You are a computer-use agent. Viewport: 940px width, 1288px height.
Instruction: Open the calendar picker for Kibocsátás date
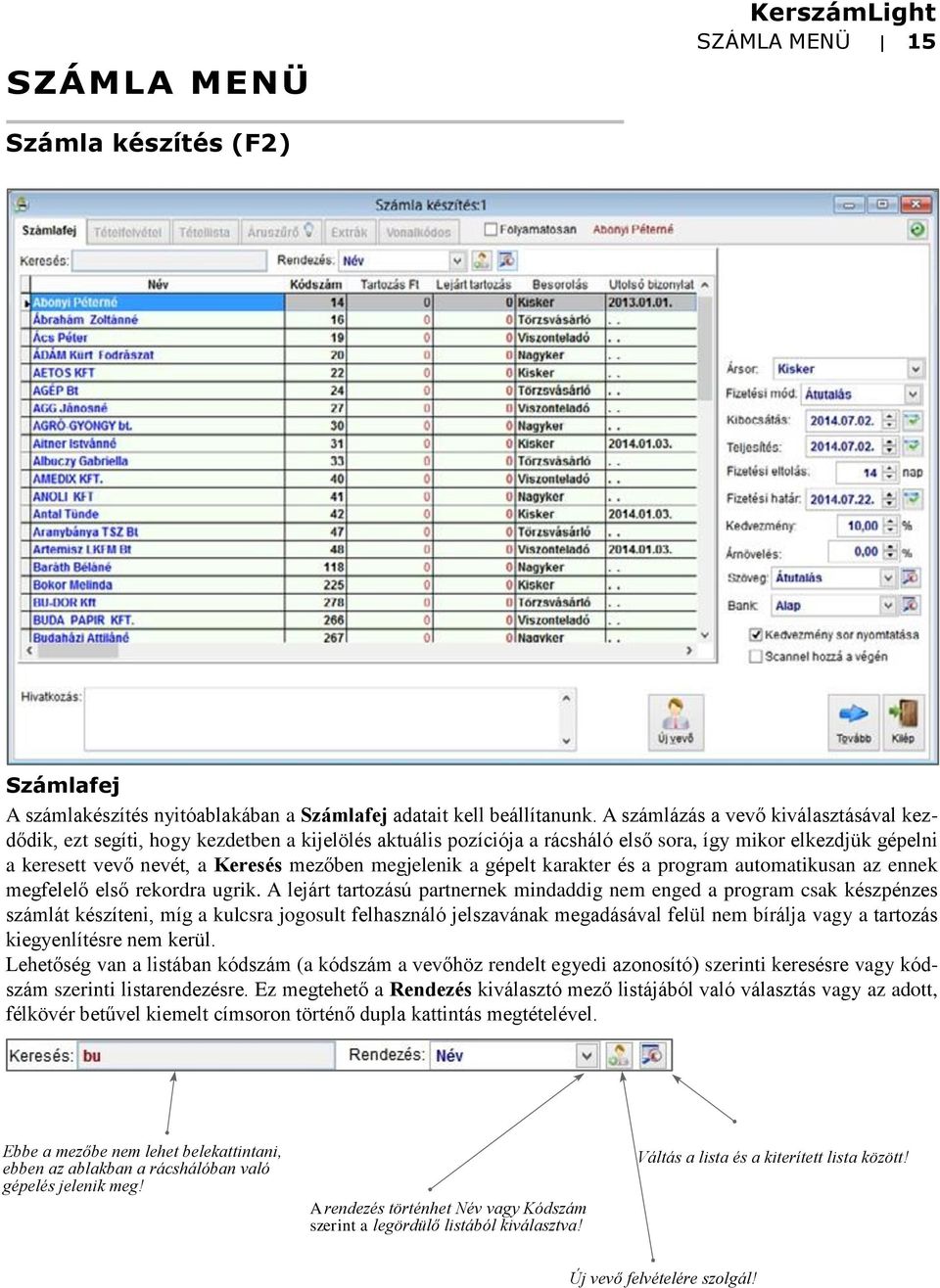(912, 420)
